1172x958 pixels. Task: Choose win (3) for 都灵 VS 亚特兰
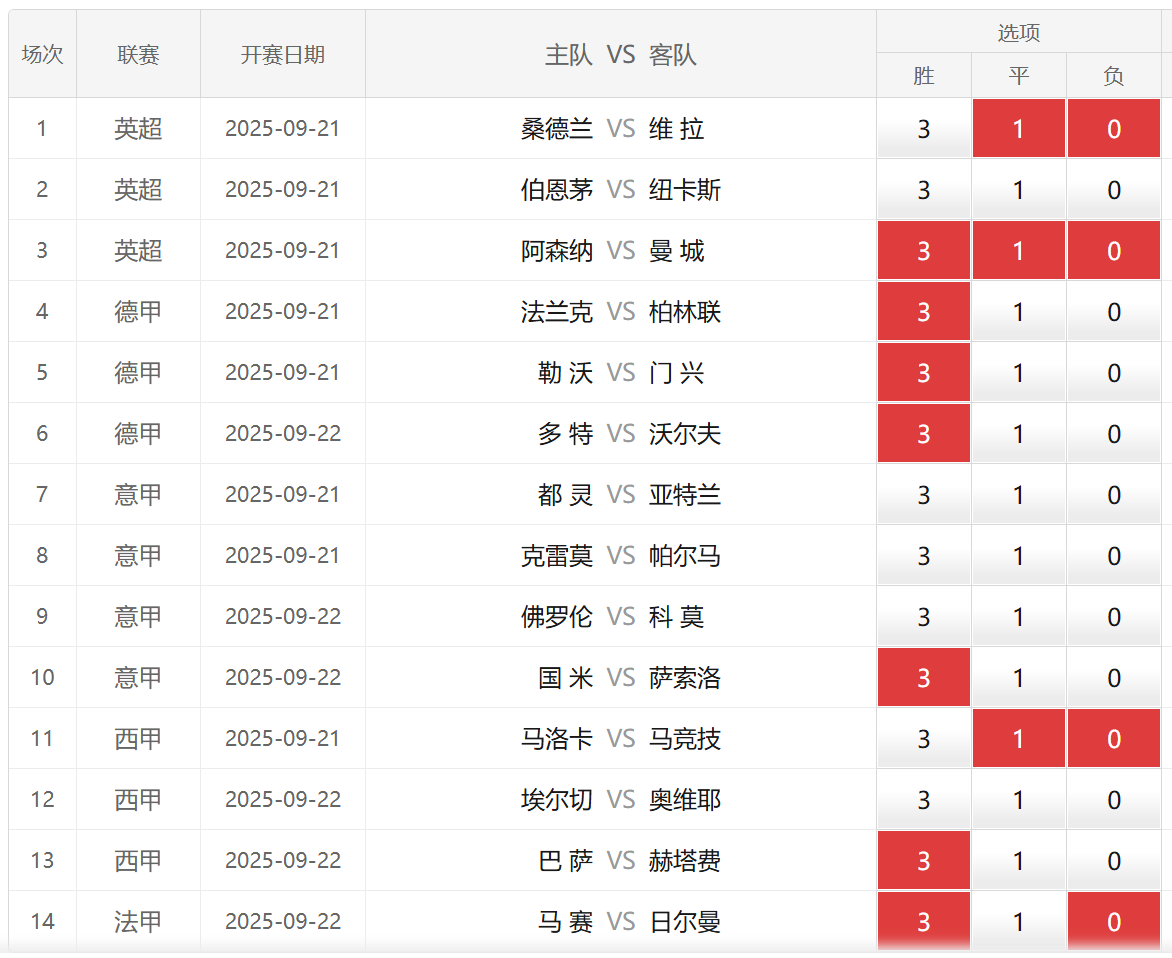(923, 495)
